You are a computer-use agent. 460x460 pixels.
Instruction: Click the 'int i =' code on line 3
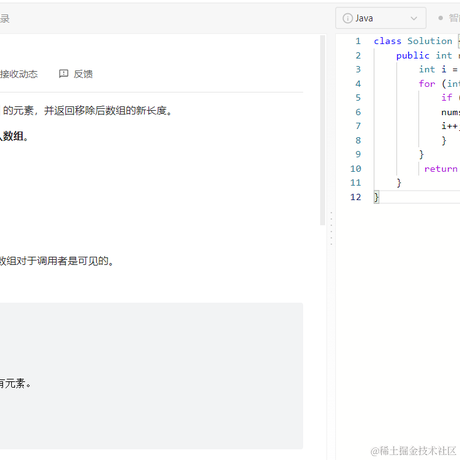point(438,69)
